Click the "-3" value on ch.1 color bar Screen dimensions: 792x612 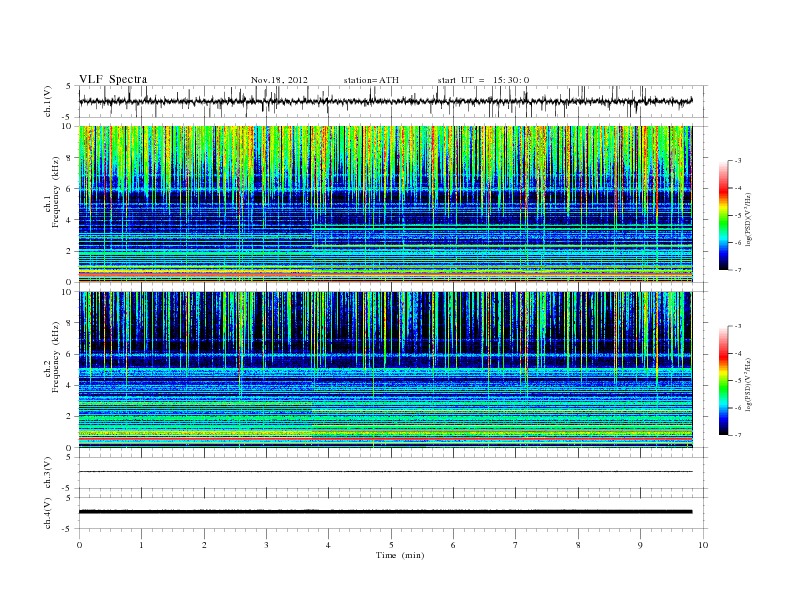(x=737, y=161)
